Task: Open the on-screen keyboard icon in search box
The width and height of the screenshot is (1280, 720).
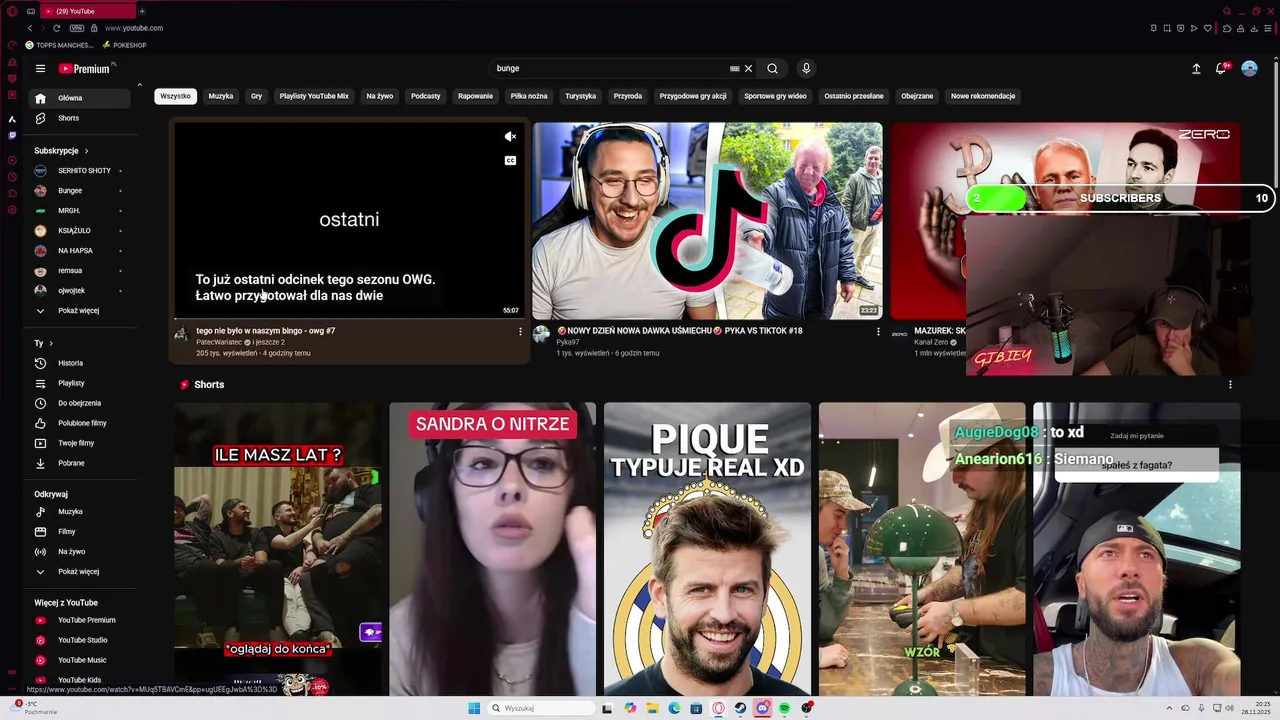Action: pos(734,69)
